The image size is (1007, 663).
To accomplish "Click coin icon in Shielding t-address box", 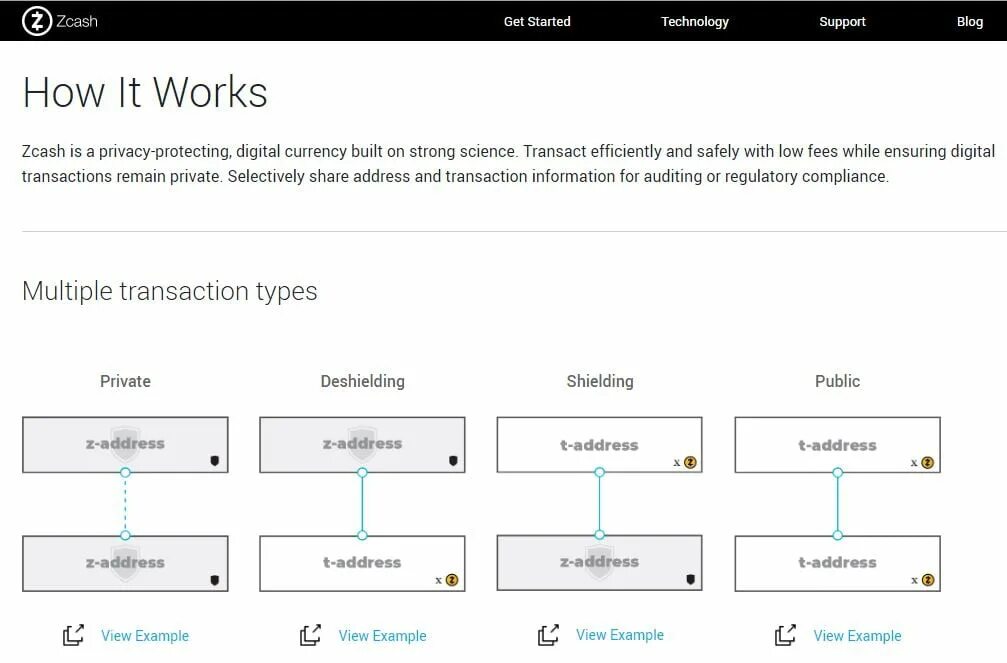I will pos(690,463).
